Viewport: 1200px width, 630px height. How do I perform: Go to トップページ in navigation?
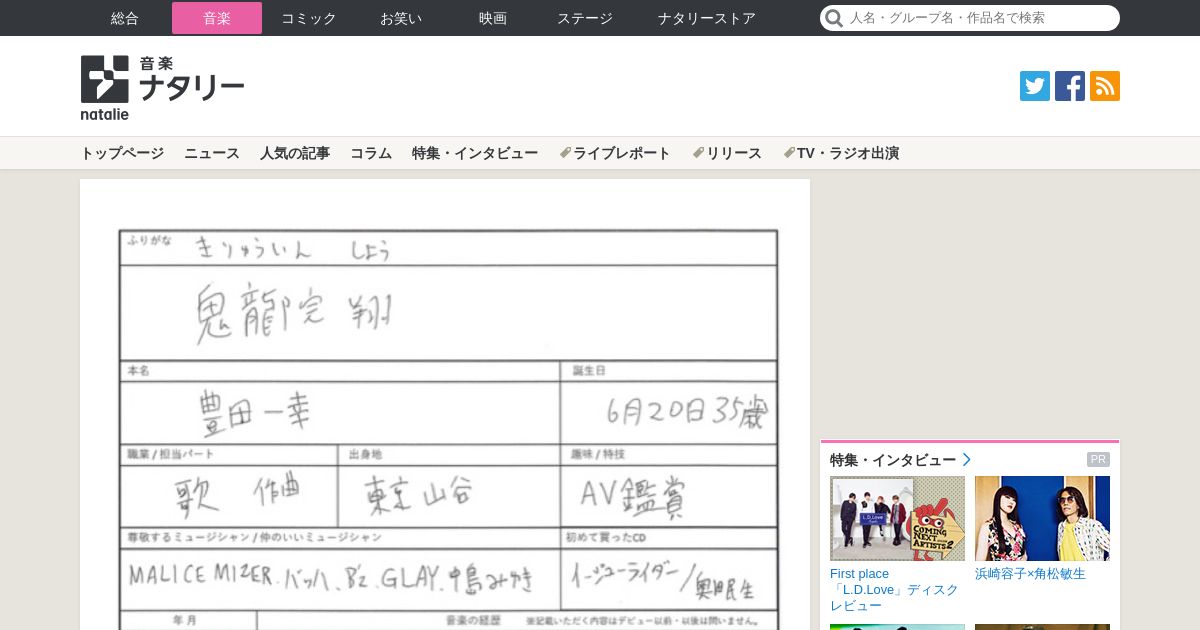pyautogui.click(x=122, y=153)
